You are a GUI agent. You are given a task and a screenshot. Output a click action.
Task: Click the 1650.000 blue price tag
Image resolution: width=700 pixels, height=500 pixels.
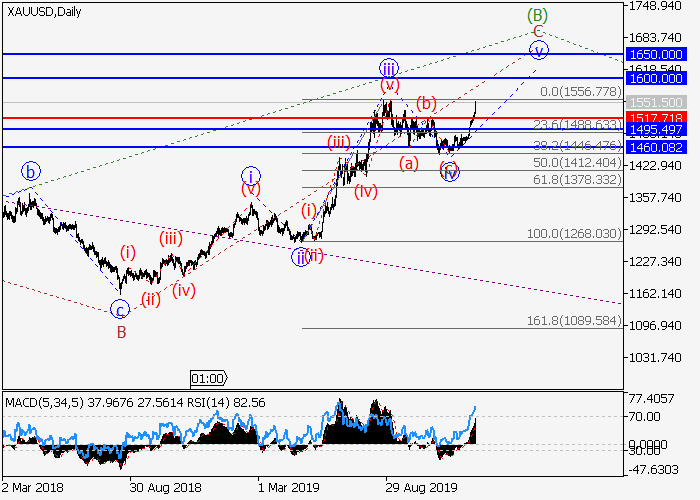tap(655, 54)
